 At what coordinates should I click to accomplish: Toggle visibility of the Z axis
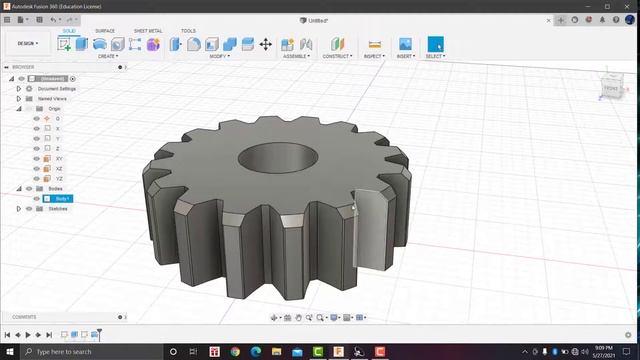[37, 149]
